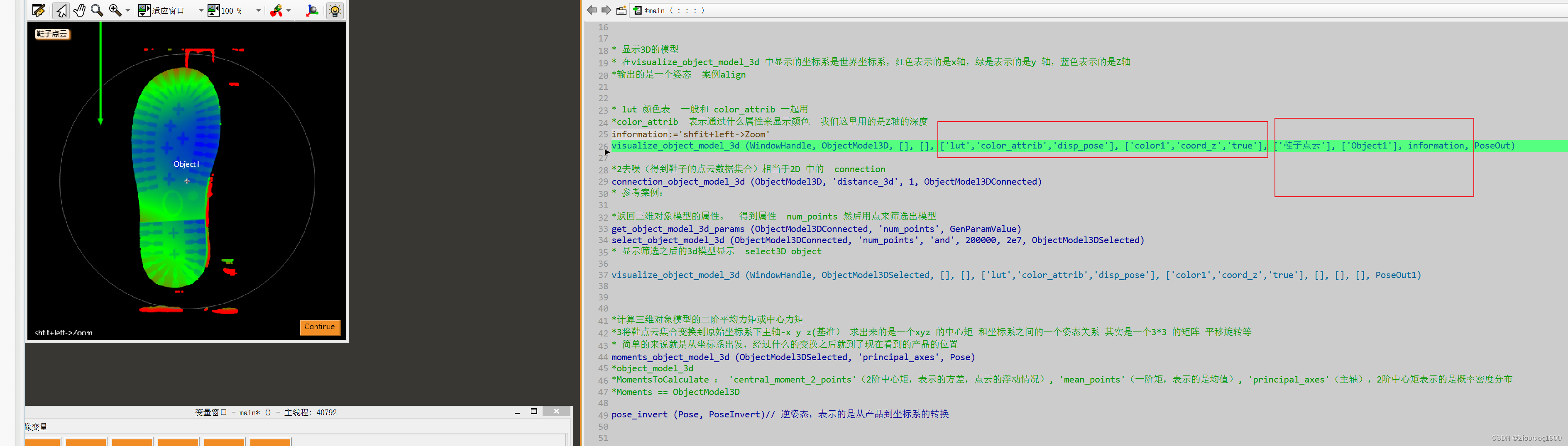Click the 像变量 section label
The height and width of the screenshot is (446, 1568).
pyautogui.click(x=36, y=428)
